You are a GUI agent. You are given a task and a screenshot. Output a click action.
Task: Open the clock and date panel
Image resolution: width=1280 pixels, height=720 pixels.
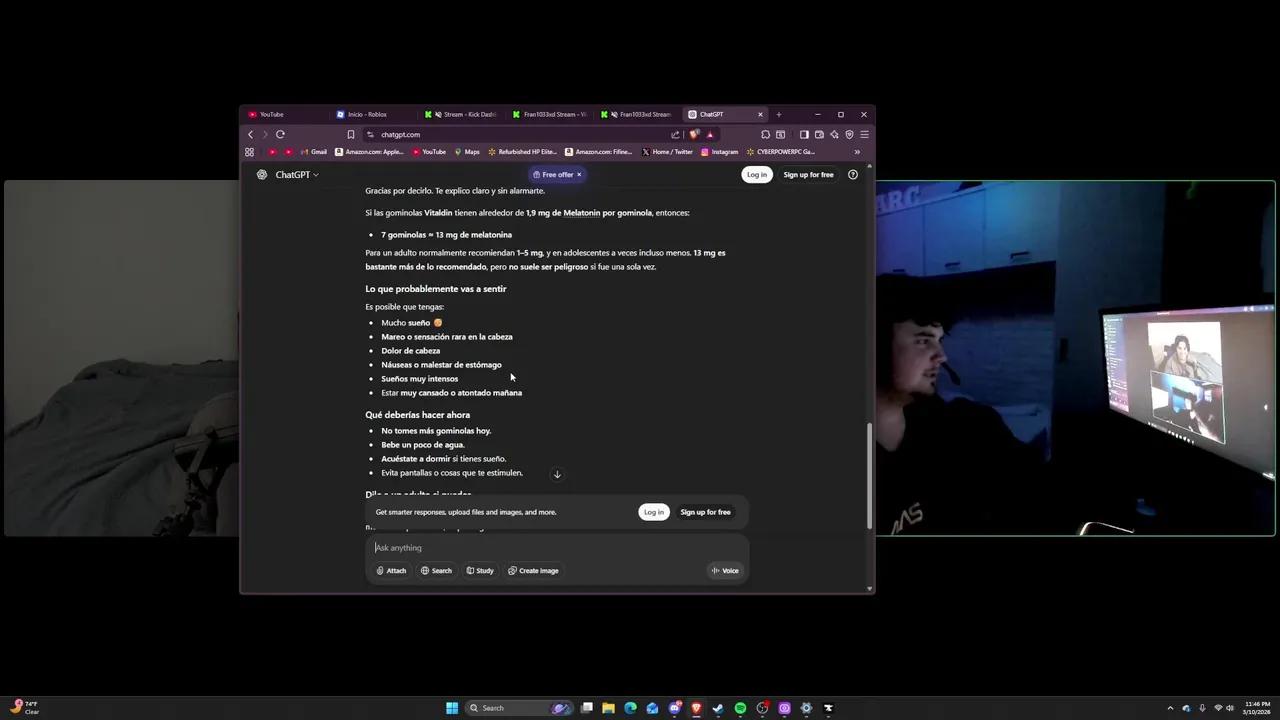point(1256,708)
